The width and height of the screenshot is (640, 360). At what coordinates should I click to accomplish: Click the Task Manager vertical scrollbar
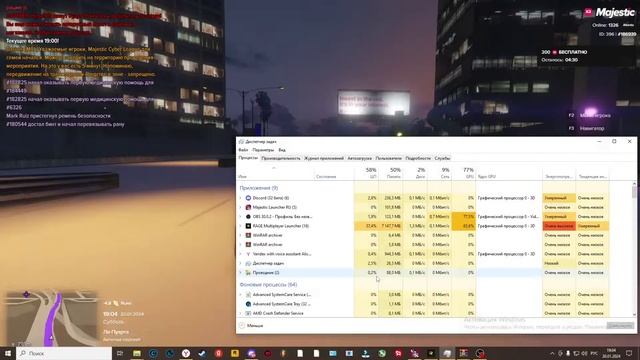(634, 249)
